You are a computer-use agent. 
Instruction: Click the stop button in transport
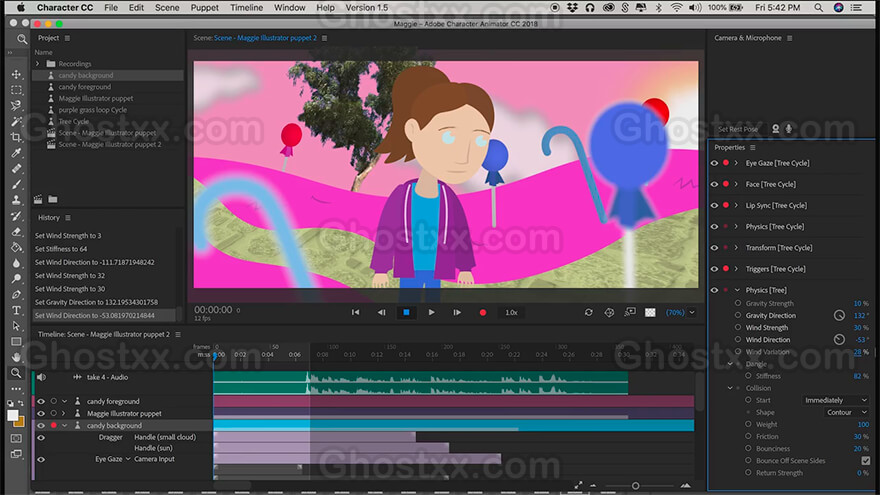[x=406, y=312]
